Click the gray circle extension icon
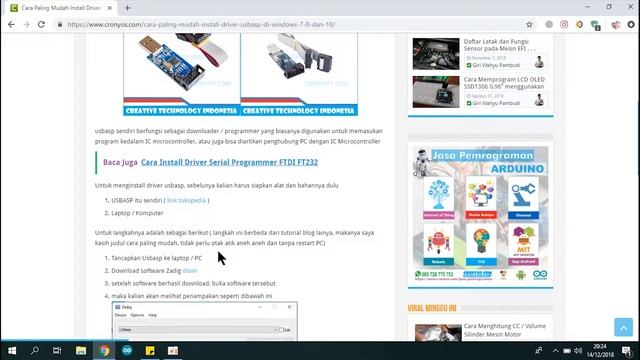The width and height of the screenshot is (640, 360). tap(549, 24)
